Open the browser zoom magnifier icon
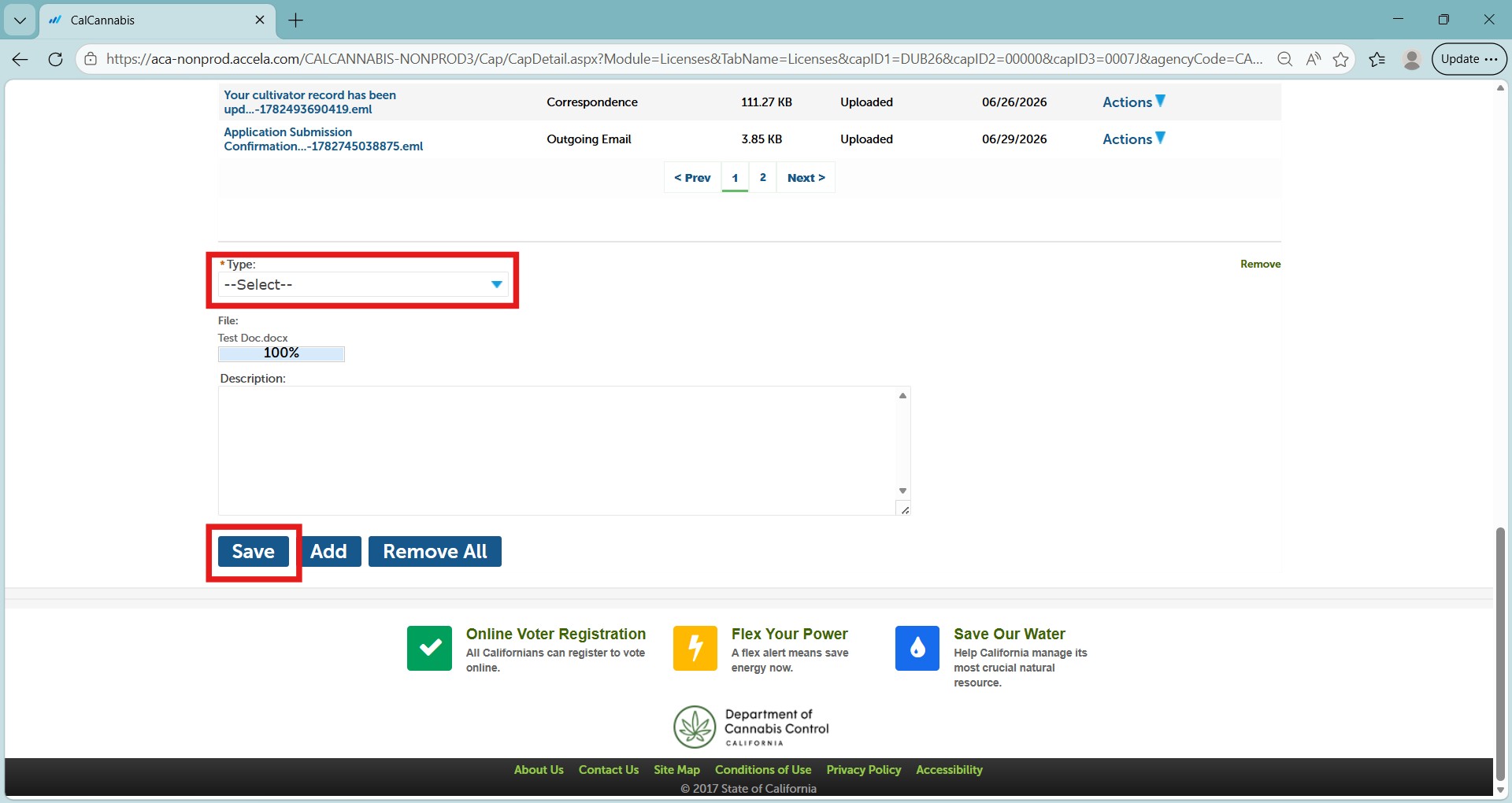Screen dimensions: 1512x803 click(x=1284, y=59)
